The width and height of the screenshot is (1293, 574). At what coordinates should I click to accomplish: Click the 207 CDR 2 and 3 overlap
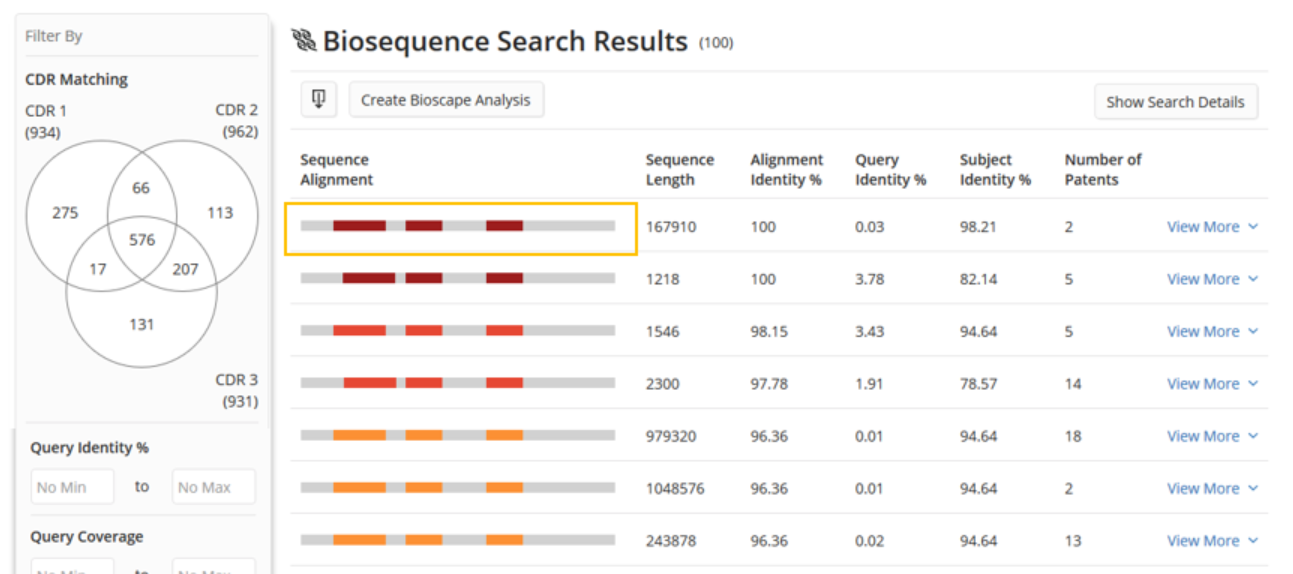[185, 269]
